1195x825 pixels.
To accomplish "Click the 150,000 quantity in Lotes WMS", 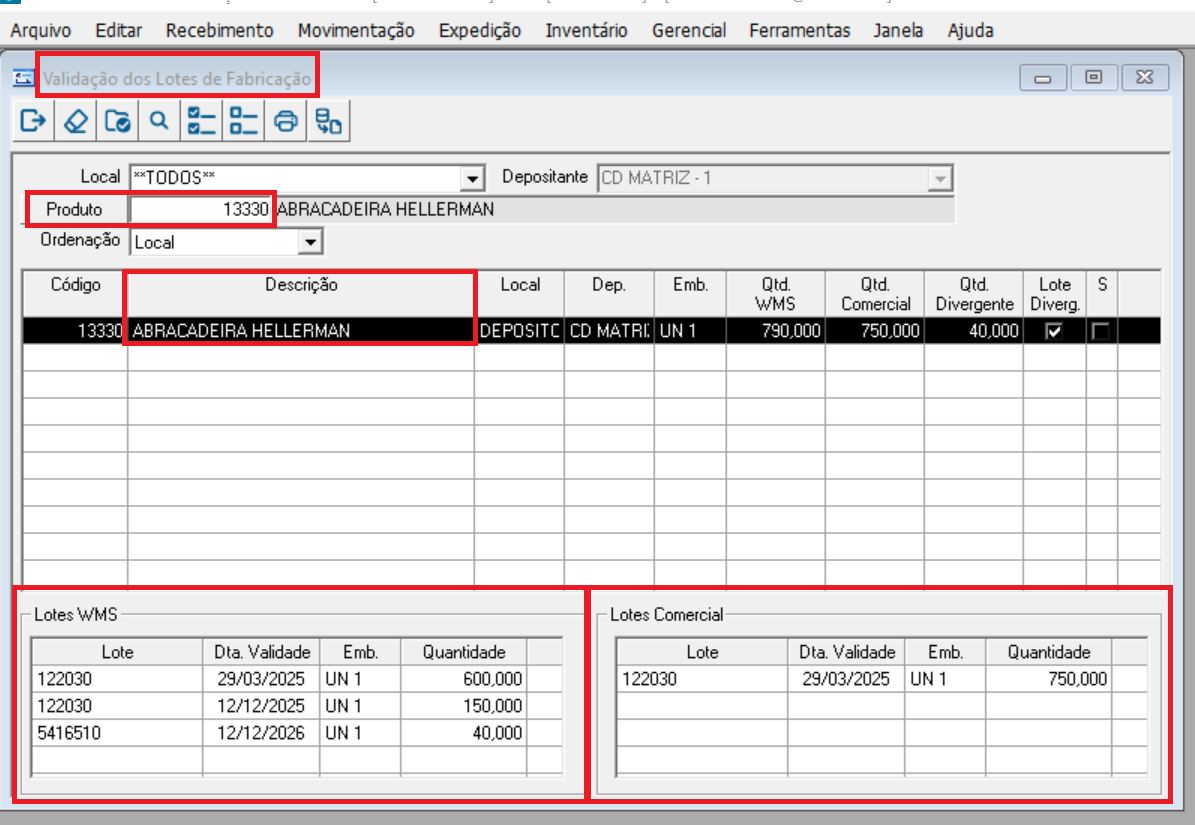I will tap(463, 706).
